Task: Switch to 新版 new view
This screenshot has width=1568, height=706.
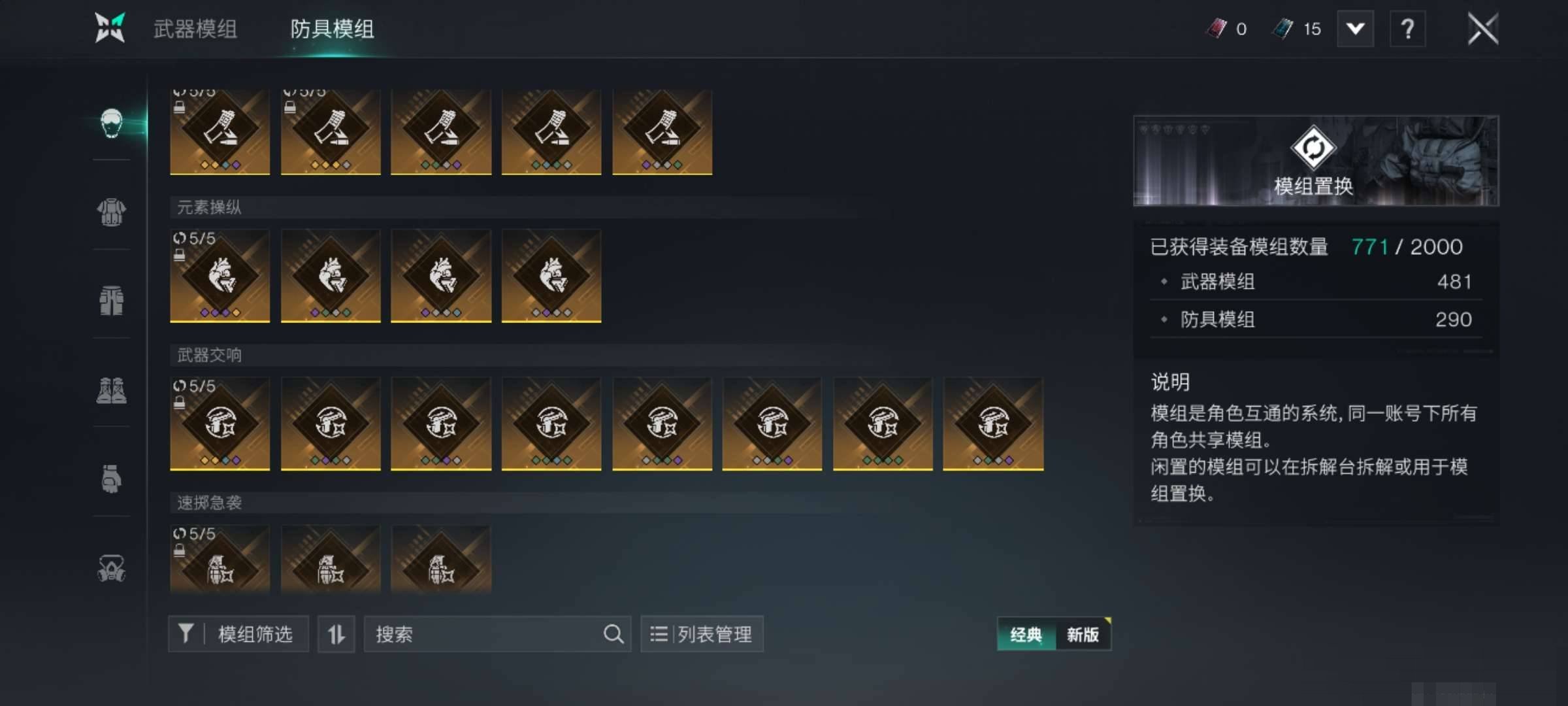Action: coord(1083,634)
